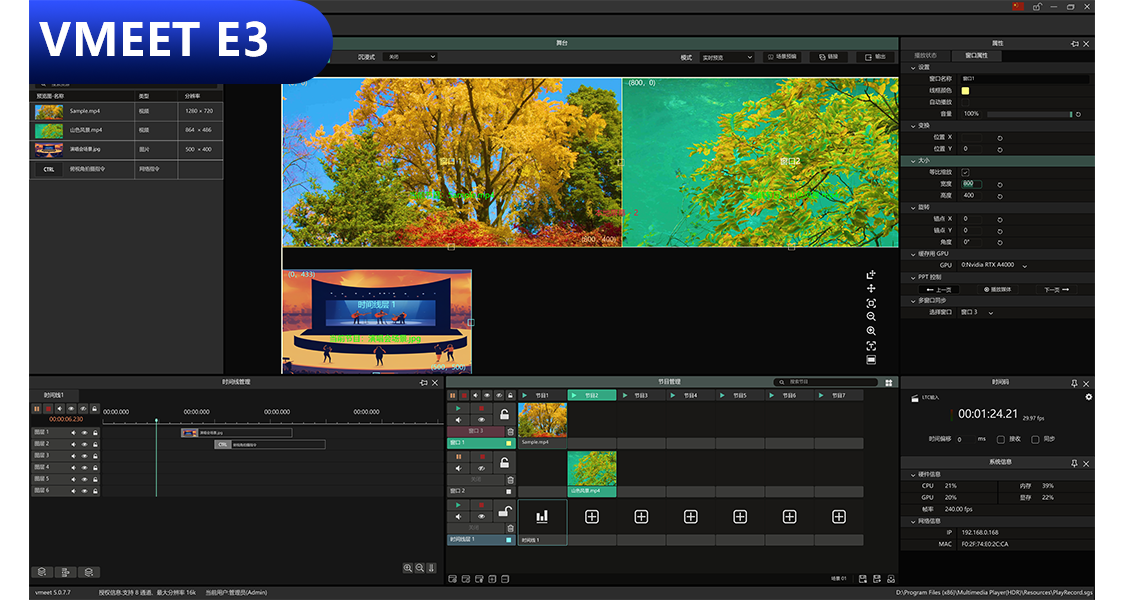Enable the 自动播放 checkbox
1124x600 pixels.
click(965, 102)
